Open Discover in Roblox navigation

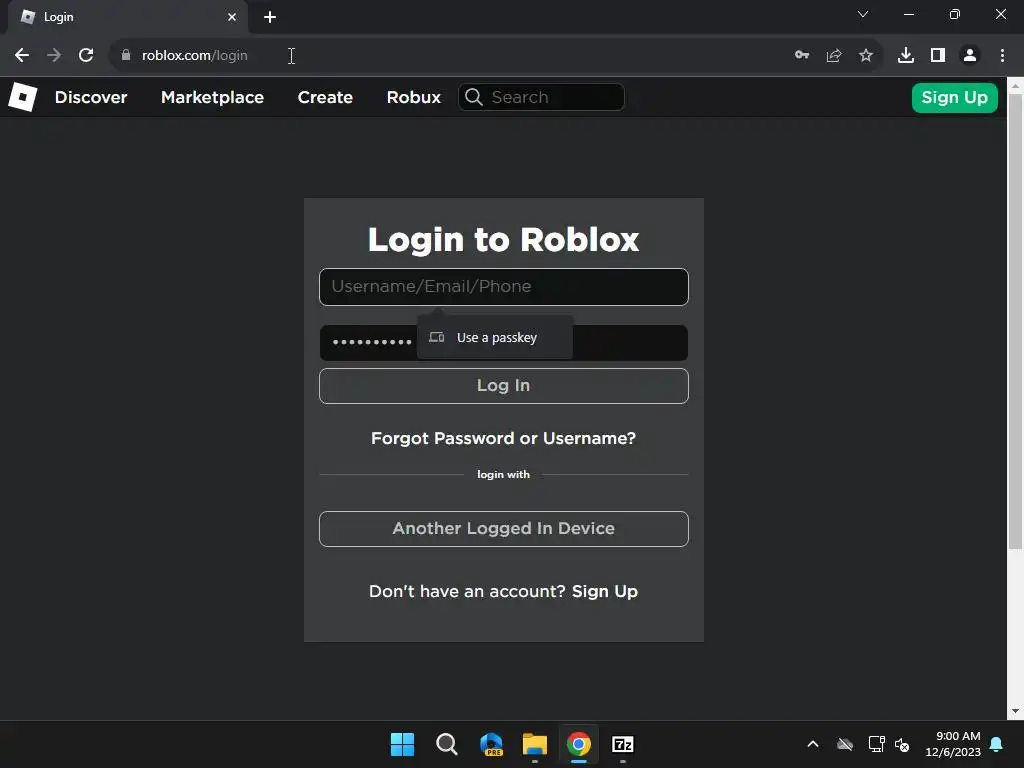click(x=91, y=97)
